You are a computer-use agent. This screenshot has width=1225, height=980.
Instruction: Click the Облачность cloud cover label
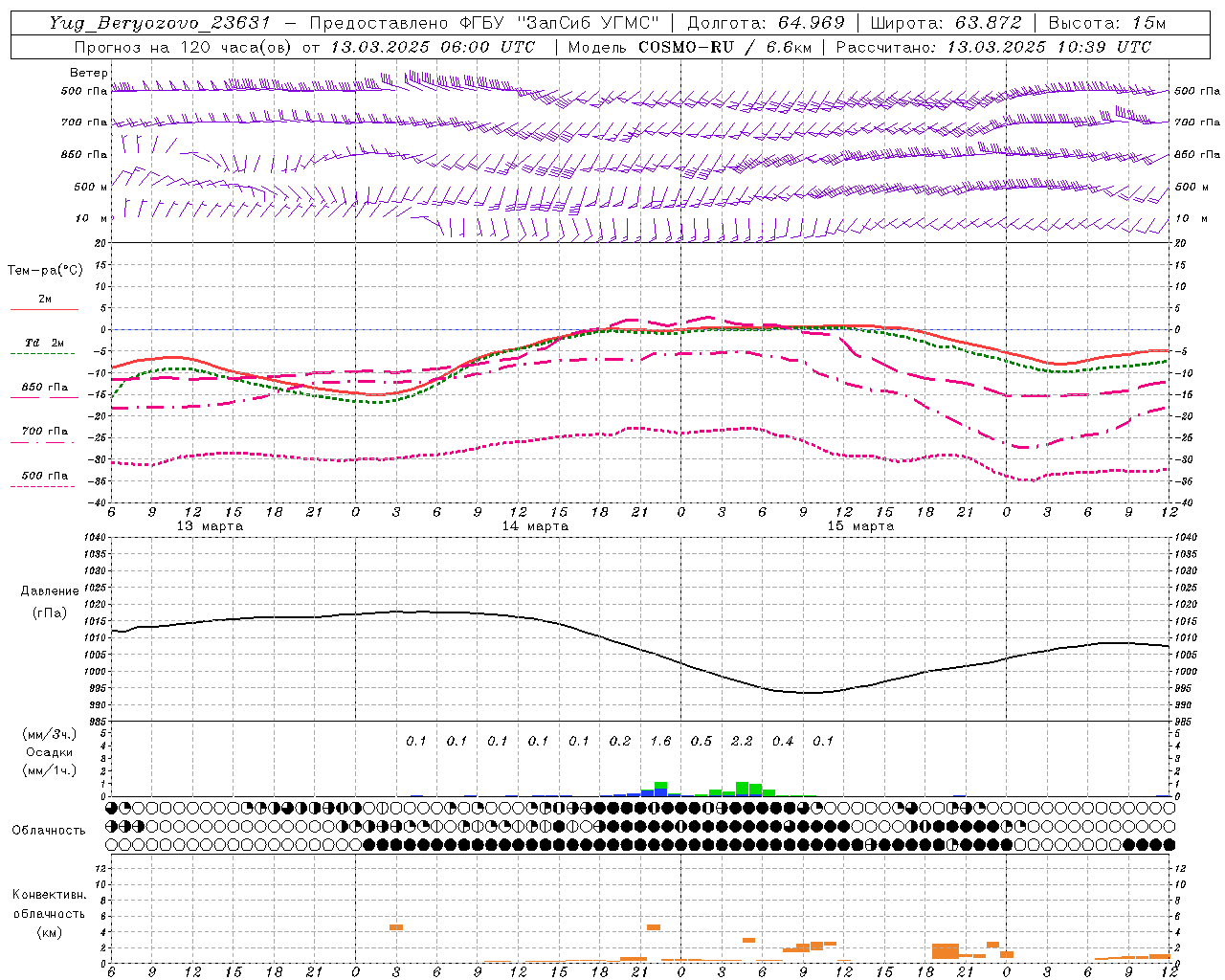tap(49, 831)
